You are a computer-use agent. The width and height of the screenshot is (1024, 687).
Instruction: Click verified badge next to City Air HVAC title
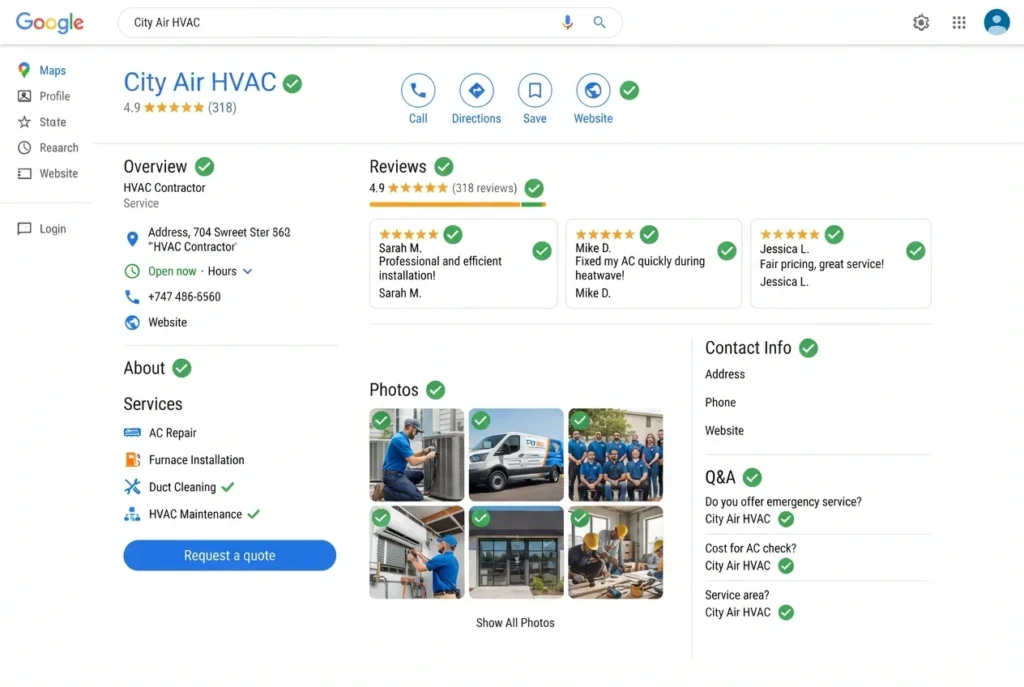coord(293,84)
